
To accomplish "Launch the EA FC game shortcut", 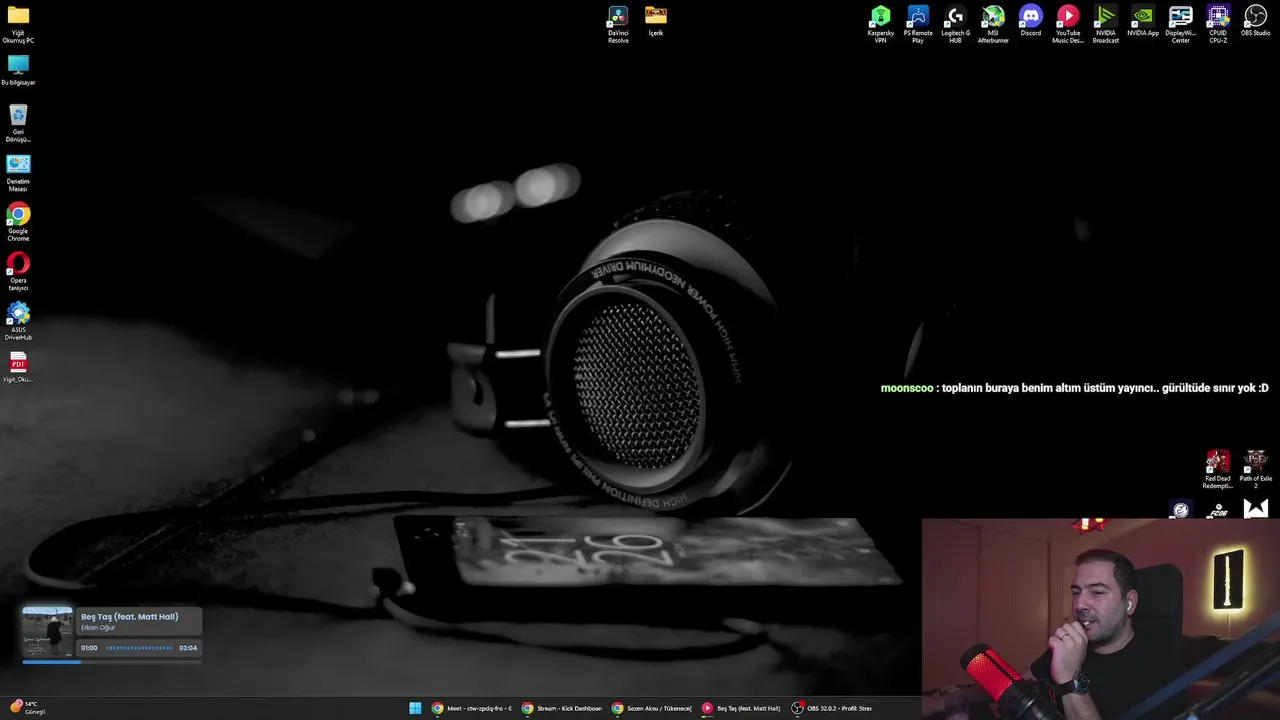I will (x=1218, y=510).
